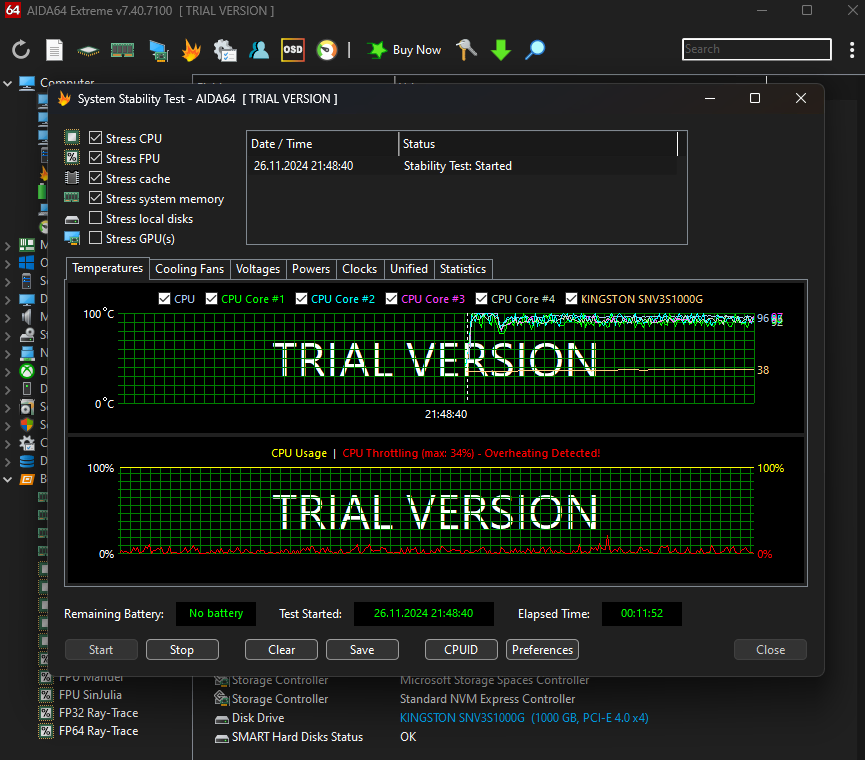Enable the Stress GPU(s) checkbox
This screenshot has width=865, height=760.
pyautogui.click(x=95, y=238)
